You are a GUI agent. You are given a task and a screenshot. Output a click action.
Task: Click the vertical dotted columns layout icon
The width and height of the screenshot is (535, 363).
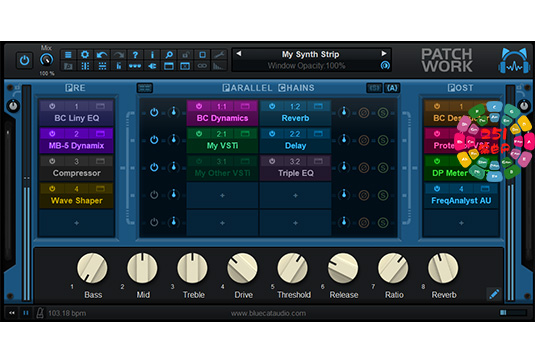point(85,66)
